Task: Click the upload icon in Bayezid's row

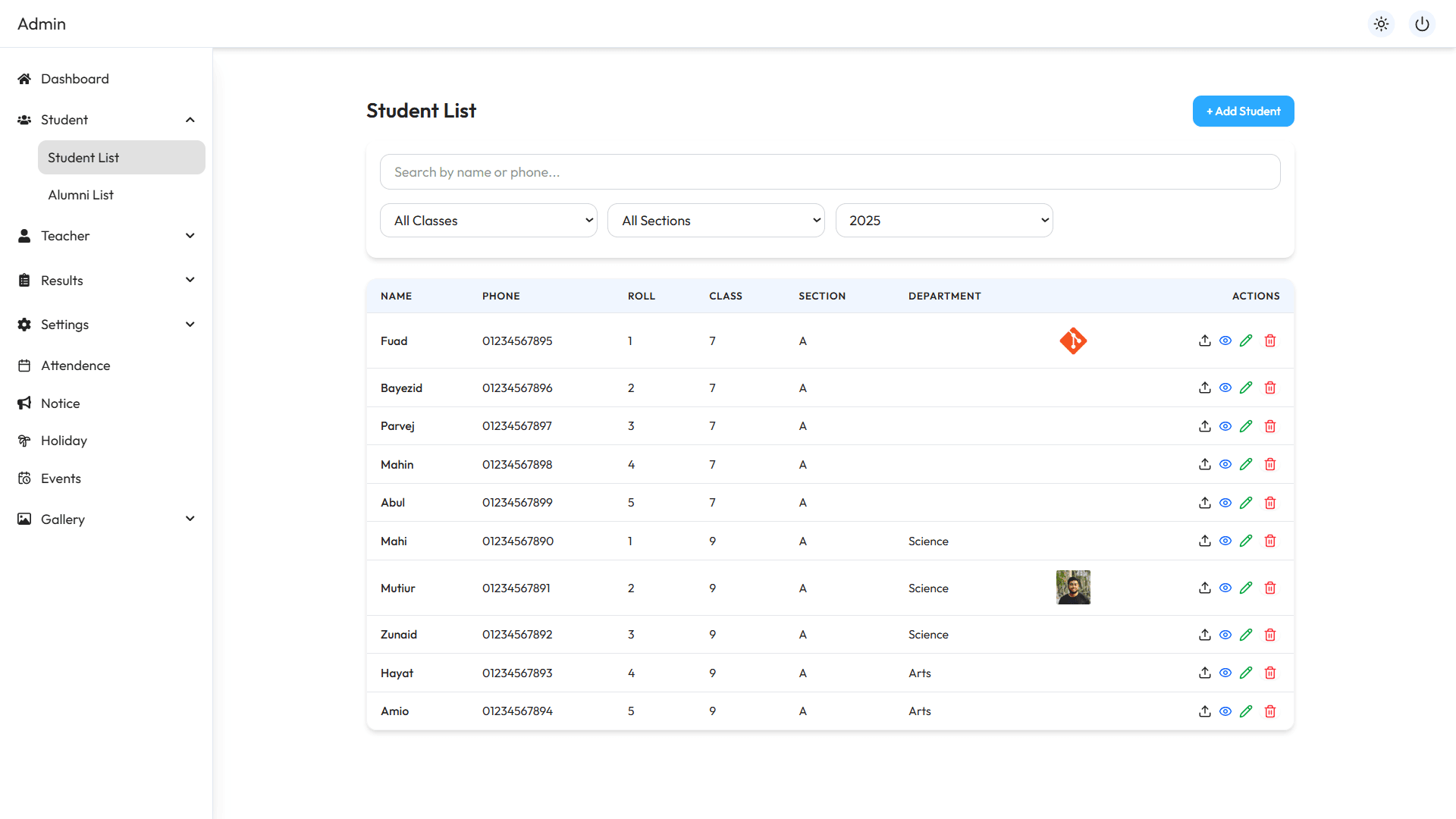Action: click(1204, 388)
